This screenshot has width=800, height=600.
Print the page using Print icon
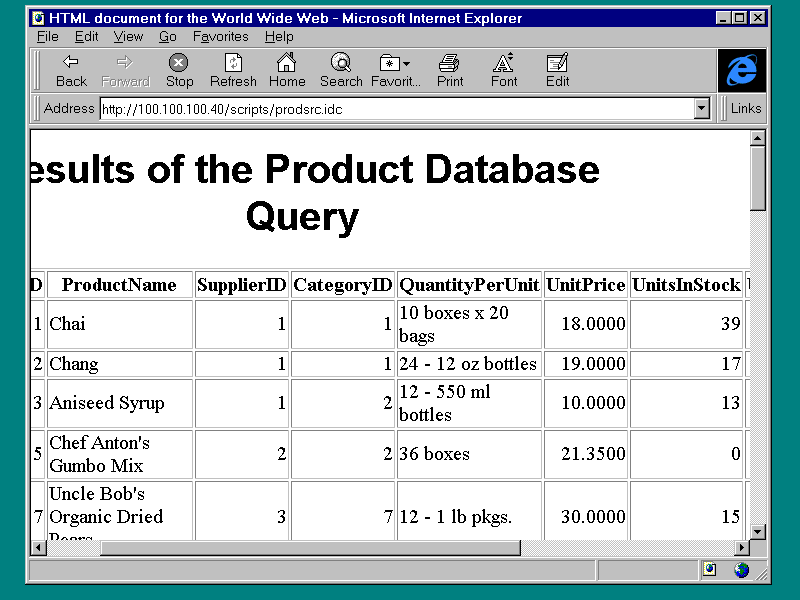click(x=450, y=63)
